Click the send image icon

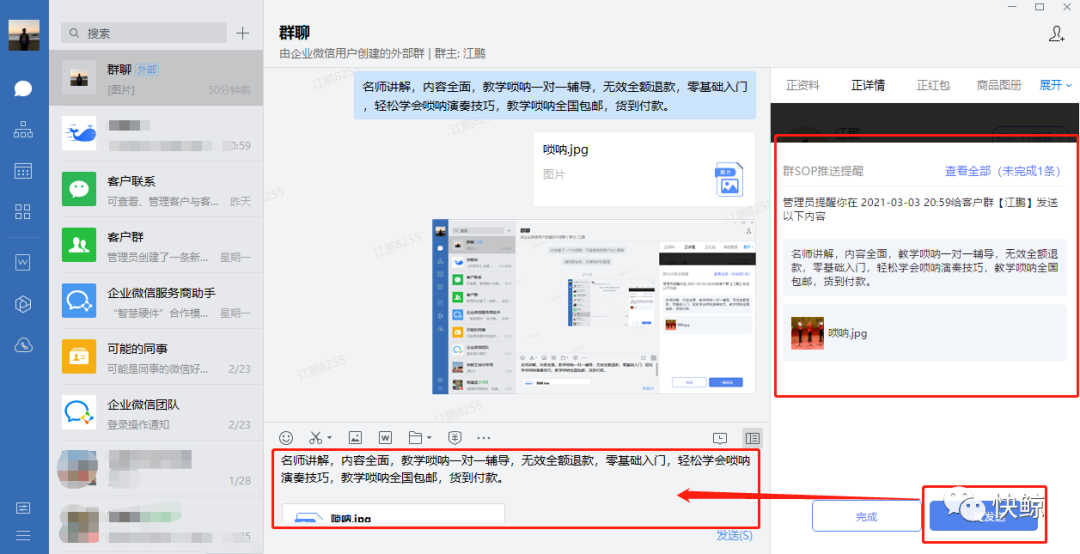coord(354,438)
